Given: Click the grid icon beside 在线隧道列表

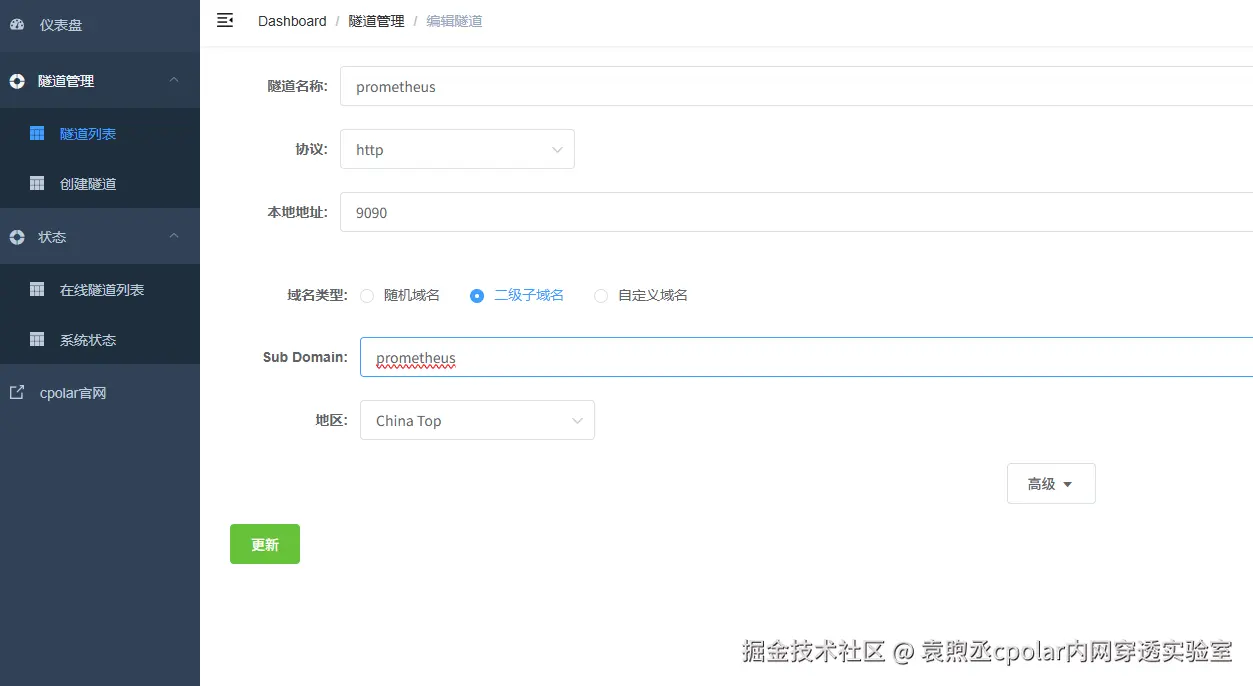Looking at the screenshot, I should pyautogui.click(x=37, y=289).
